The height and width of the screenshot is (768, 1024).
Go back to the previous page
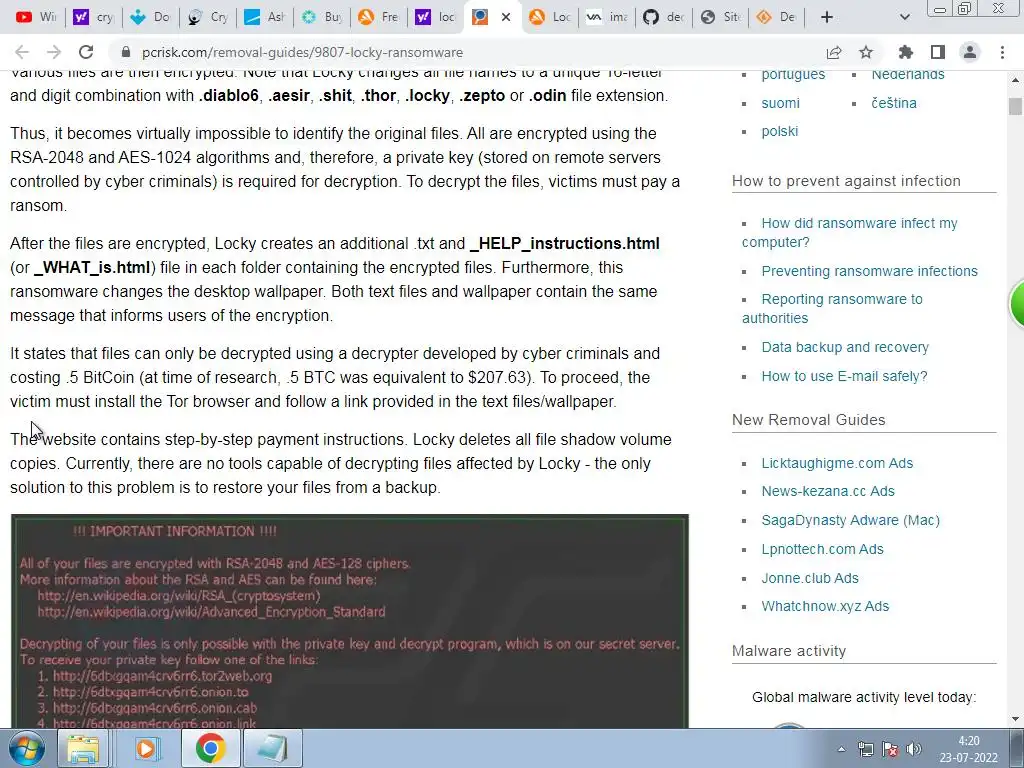tap(22, 52)
